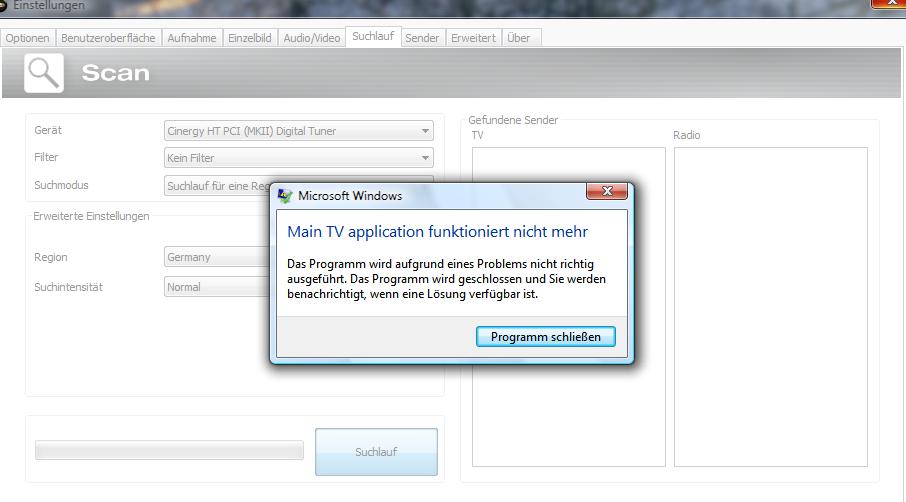Open the Aufnahme tab
This screenshot has height=502, width=906.
point(192,38)
